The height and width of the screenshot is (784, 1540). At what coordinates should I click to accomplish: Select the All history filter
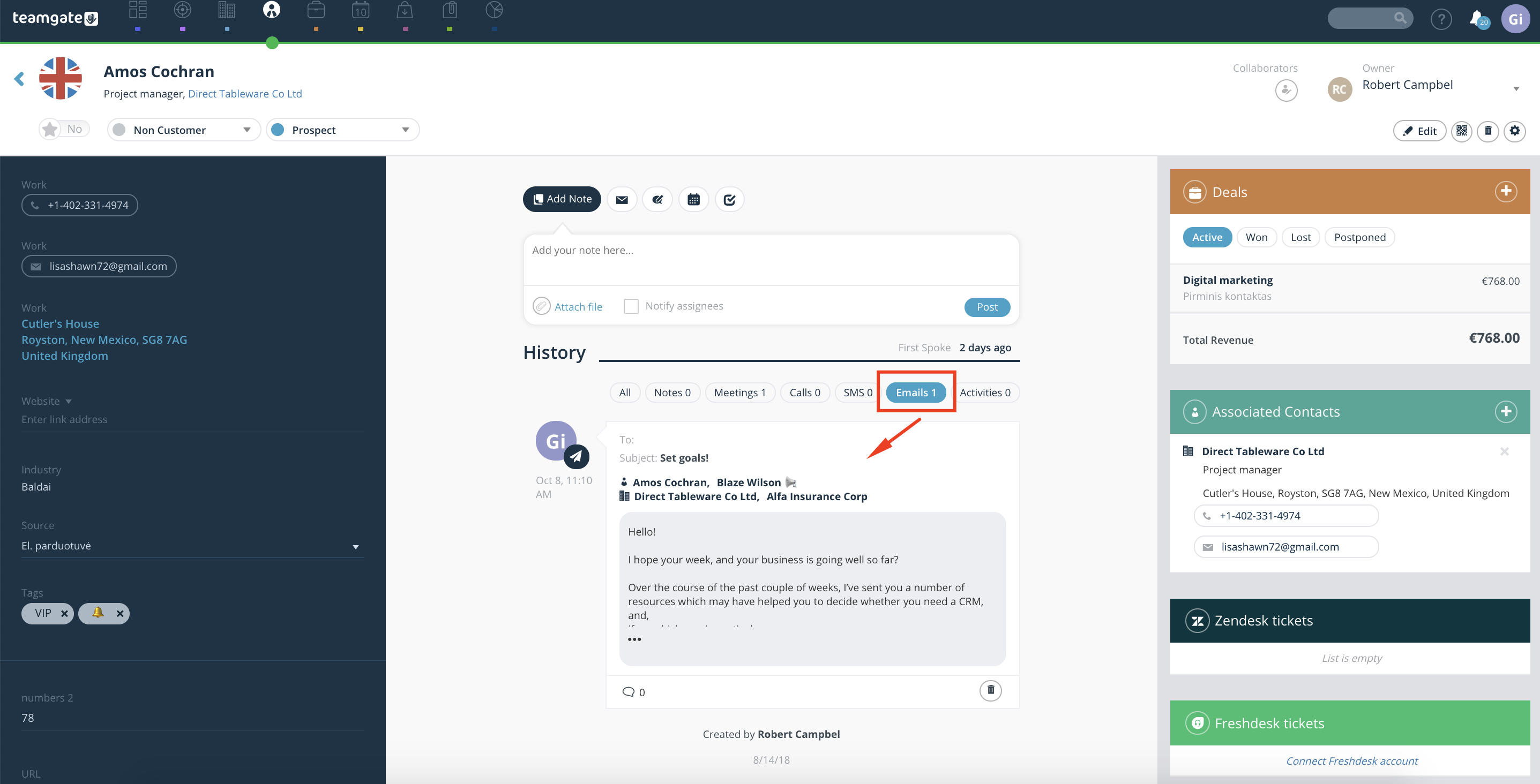(625, 393)
